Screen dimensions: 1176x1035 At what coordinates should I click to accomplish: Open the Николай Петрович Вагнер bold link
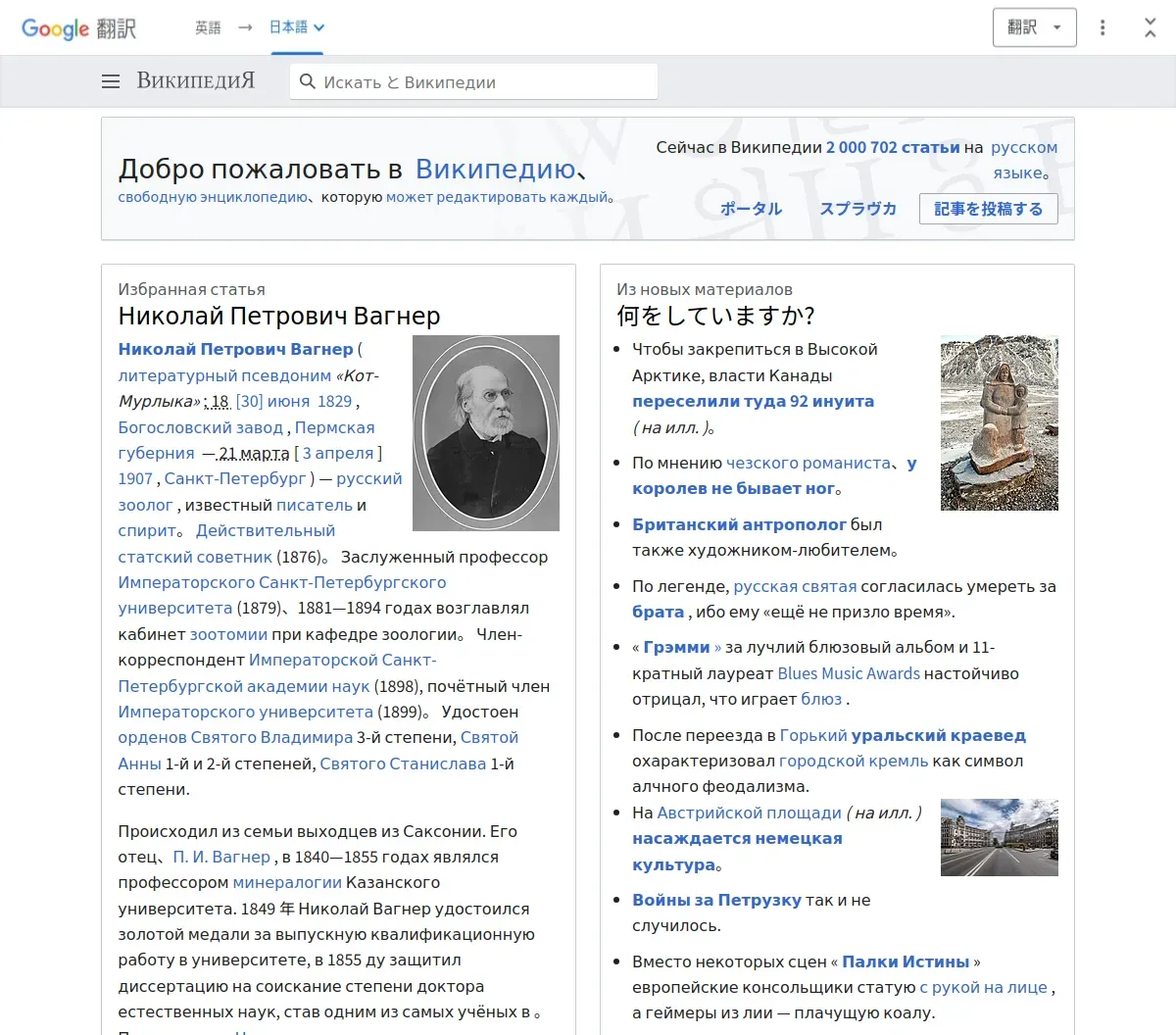235,349
